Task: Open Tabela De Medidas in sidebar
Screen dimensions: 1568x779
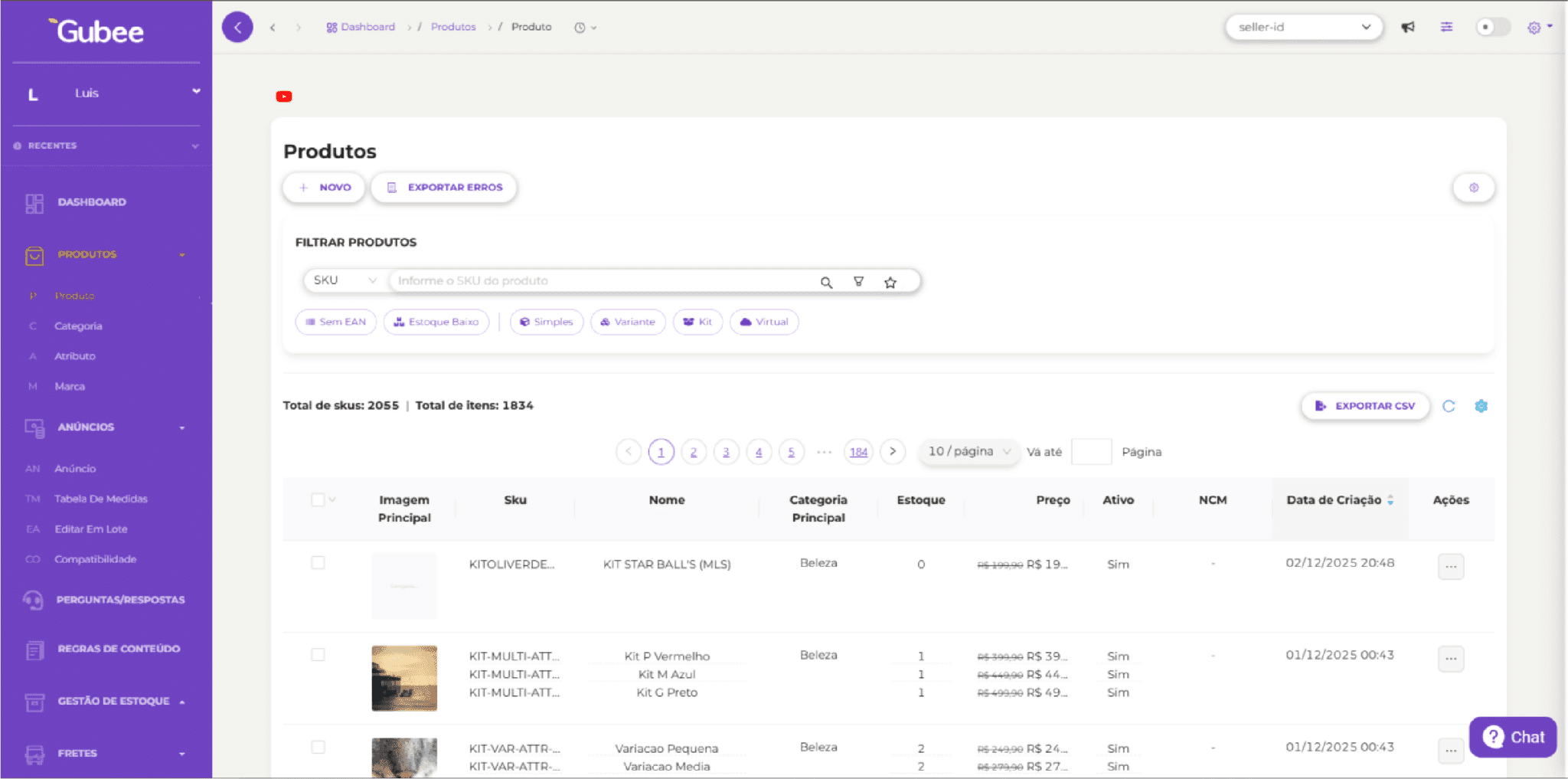Action: tap(101, 499)
